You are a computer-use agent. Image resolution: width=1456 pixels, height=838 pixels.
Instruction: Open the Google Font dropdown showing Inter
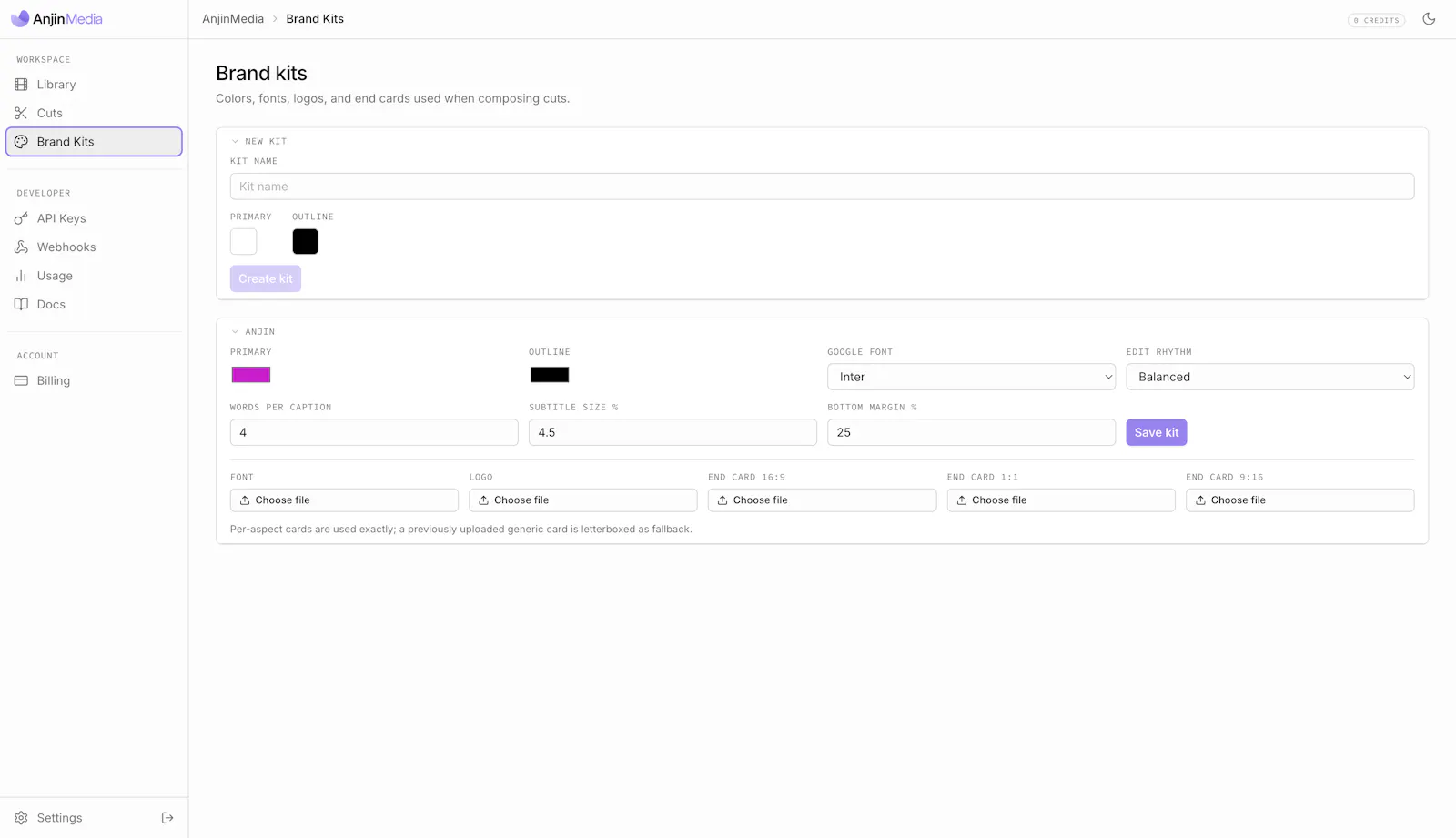(971, 377)
